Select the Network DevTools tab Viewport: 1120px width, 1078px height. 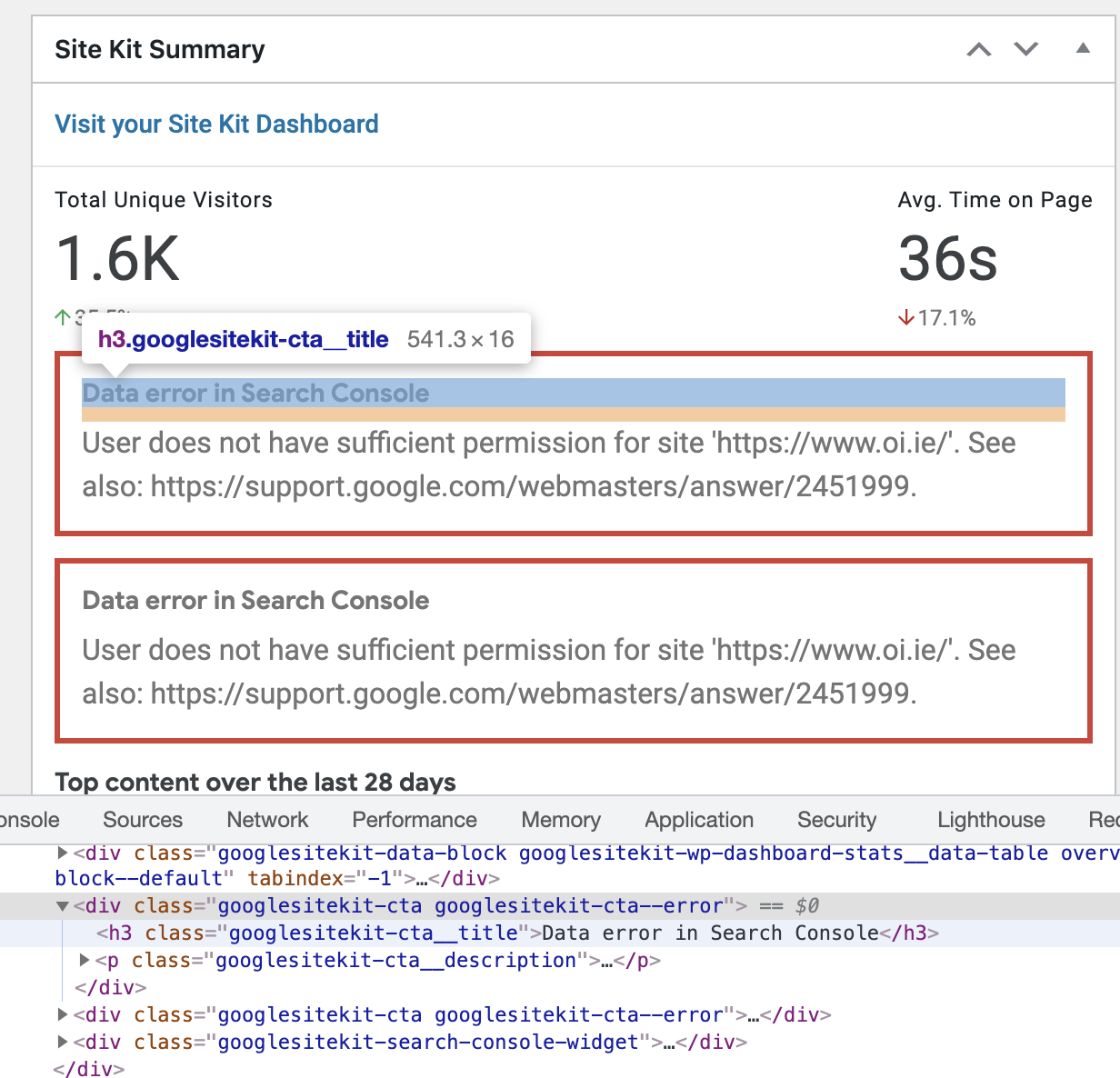[267, 820]
